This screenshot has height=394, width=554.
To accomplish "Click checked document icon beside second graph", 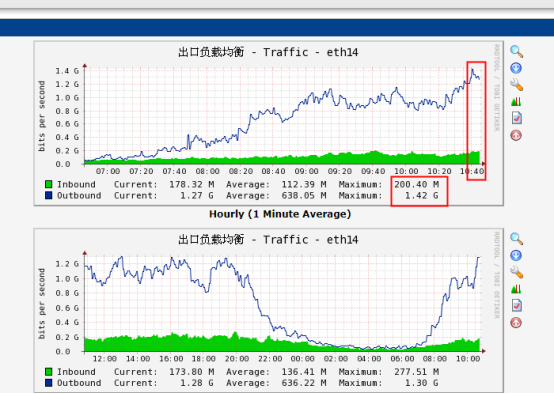I will coord(517,305).
